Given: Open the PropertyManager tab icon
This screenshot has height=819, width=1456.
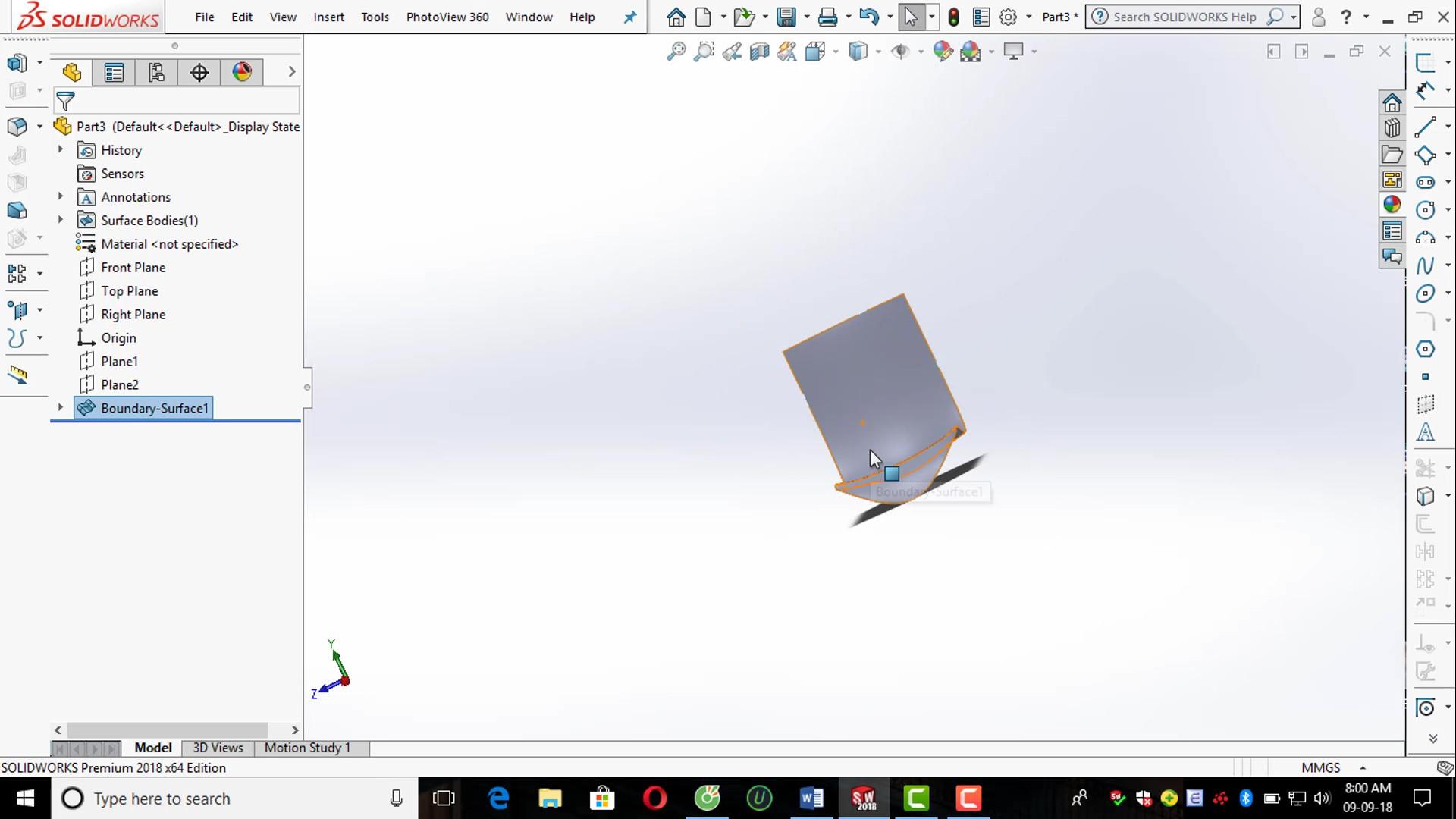Looking at the screenshot, I should pos(114,73).
